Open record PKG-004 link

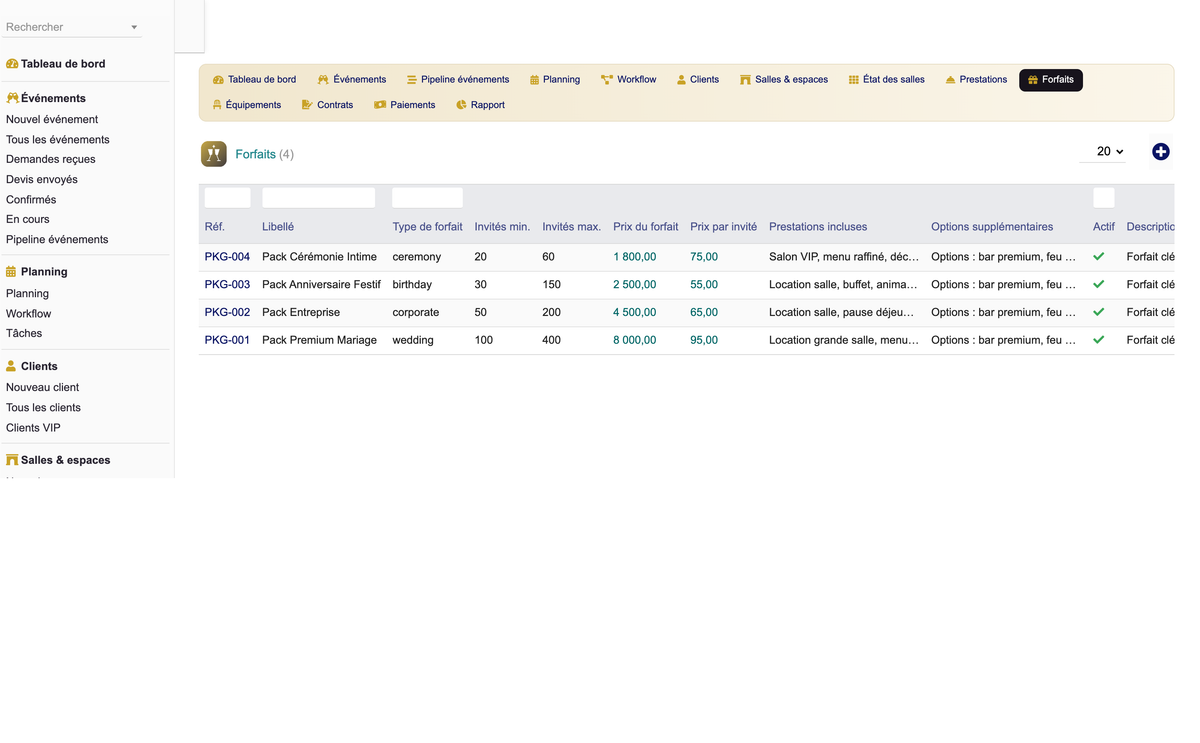coord(228,257)
